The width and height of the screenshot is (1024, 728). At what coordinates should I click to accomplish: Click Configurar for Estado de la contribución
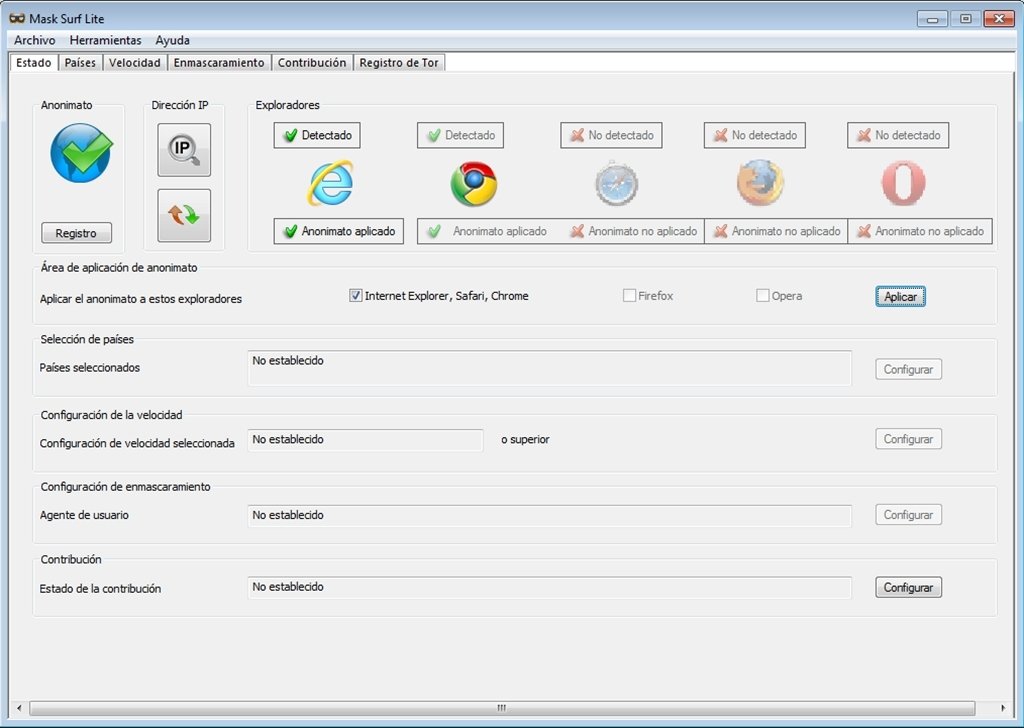pos(908,587)
